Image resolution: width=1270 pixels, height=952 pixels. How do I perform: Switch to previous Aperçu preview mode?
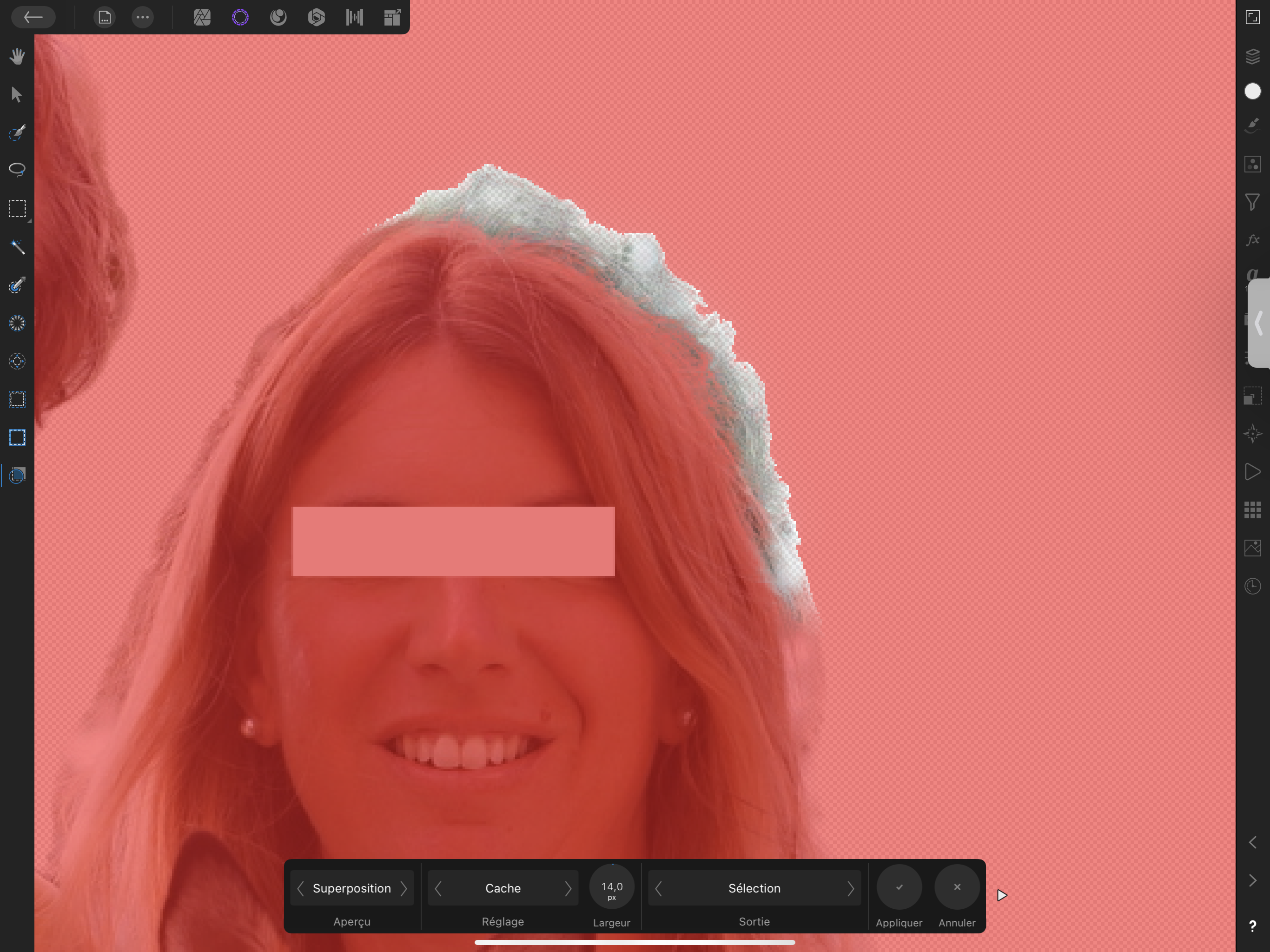click(x=300, y=888)
